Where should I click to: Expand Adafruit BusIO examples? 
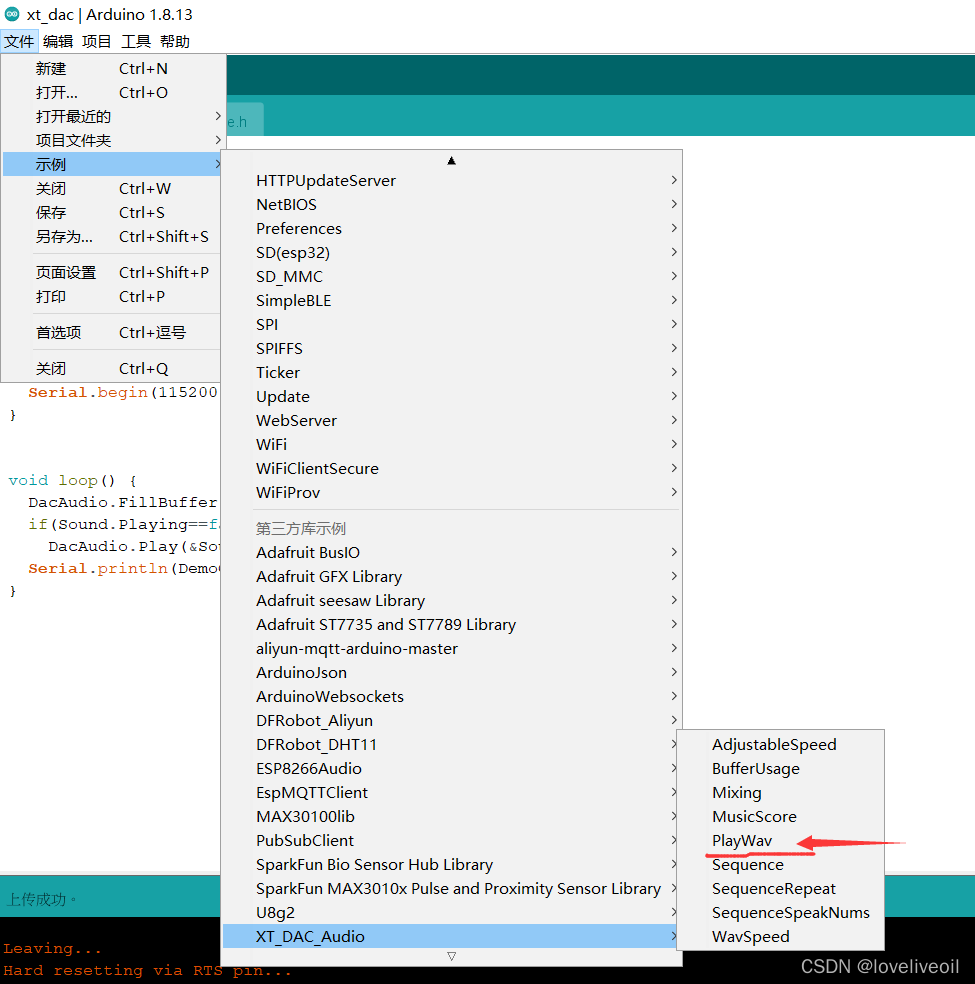[452, 552]
